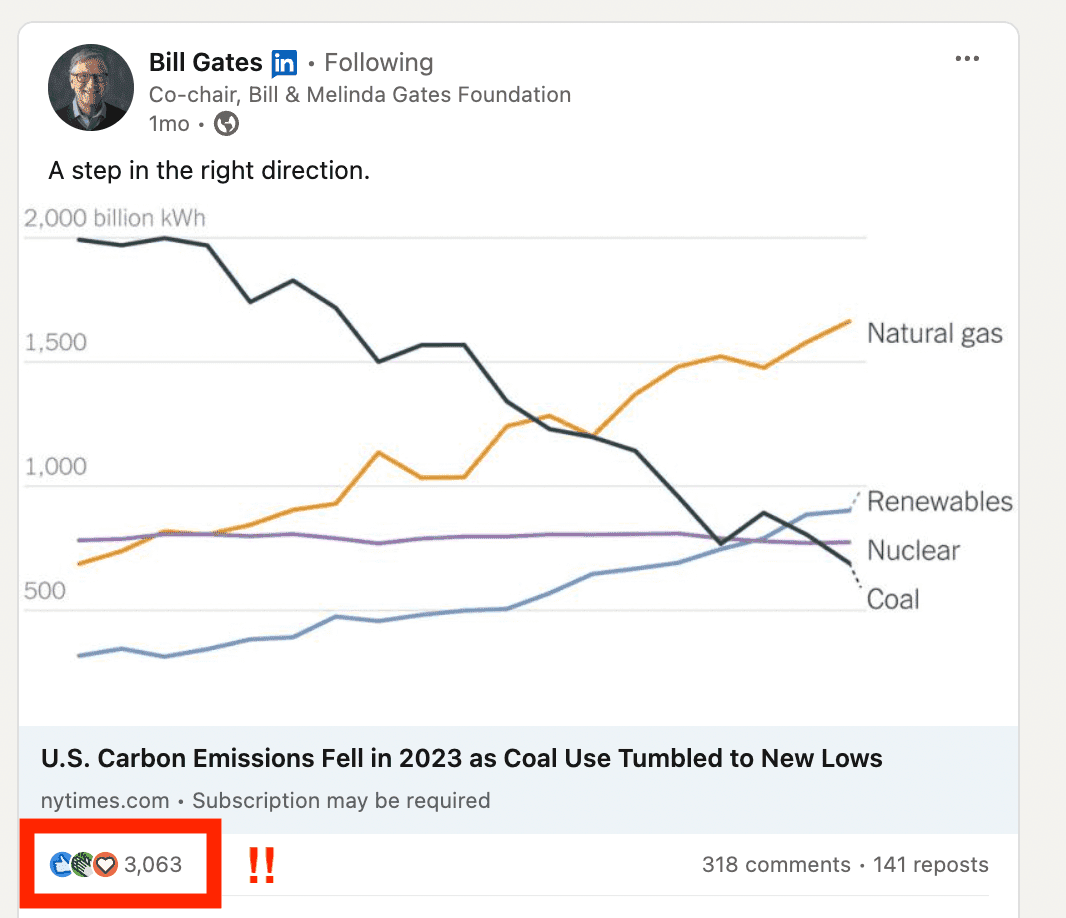Image resolution: width=1066 pixels, height=918 pixels.
Task: Click the Natural gas line label on the chart
Action: click(x=934, y=333)
